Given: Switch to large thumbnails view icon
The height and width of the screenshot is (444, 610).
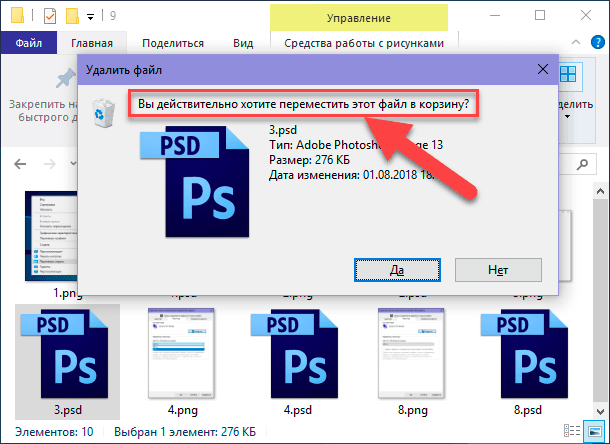Looking at the screenshot, I should (595, 432).
